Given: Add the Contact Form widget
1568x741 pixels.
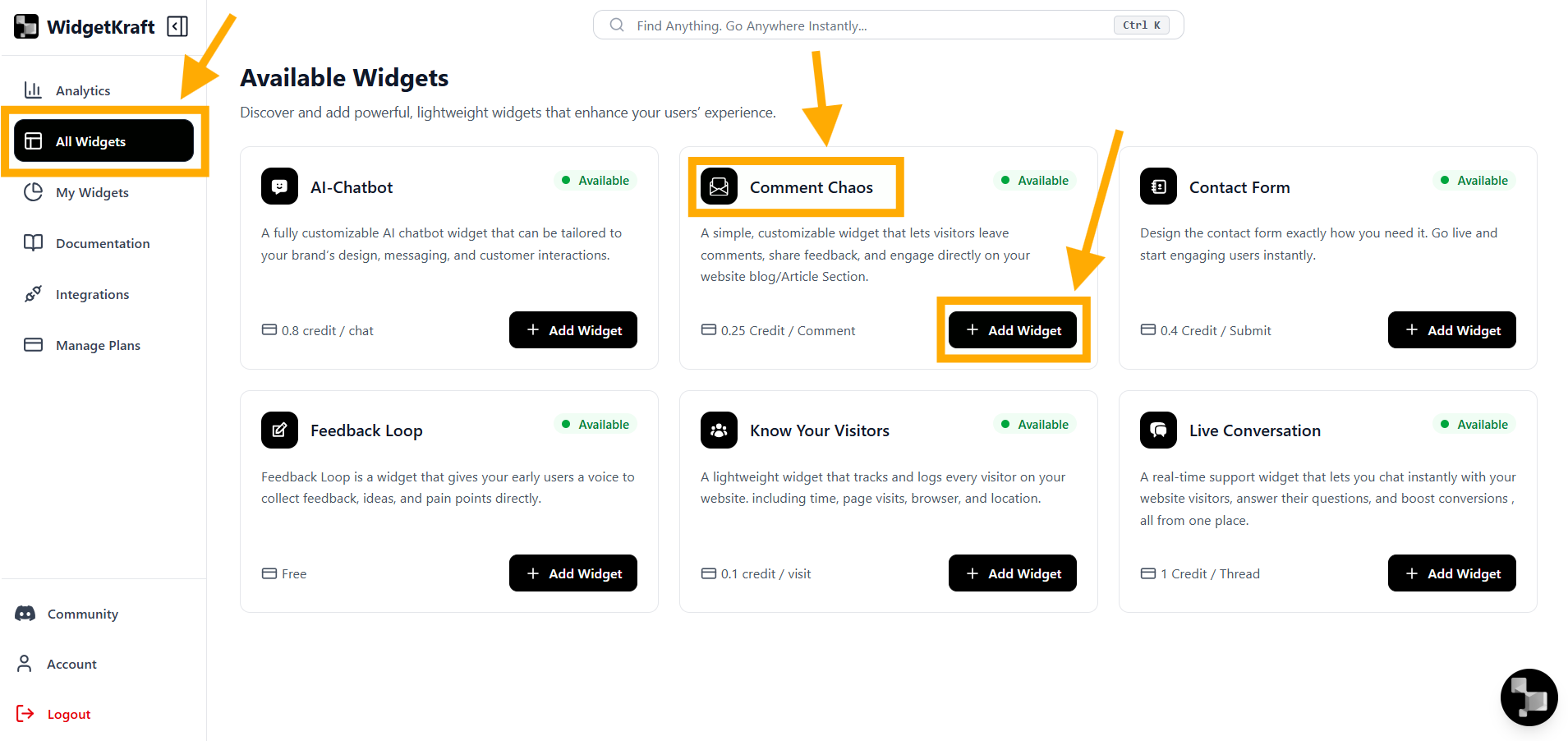Looking at the screenshot, I should point(1452,330).
